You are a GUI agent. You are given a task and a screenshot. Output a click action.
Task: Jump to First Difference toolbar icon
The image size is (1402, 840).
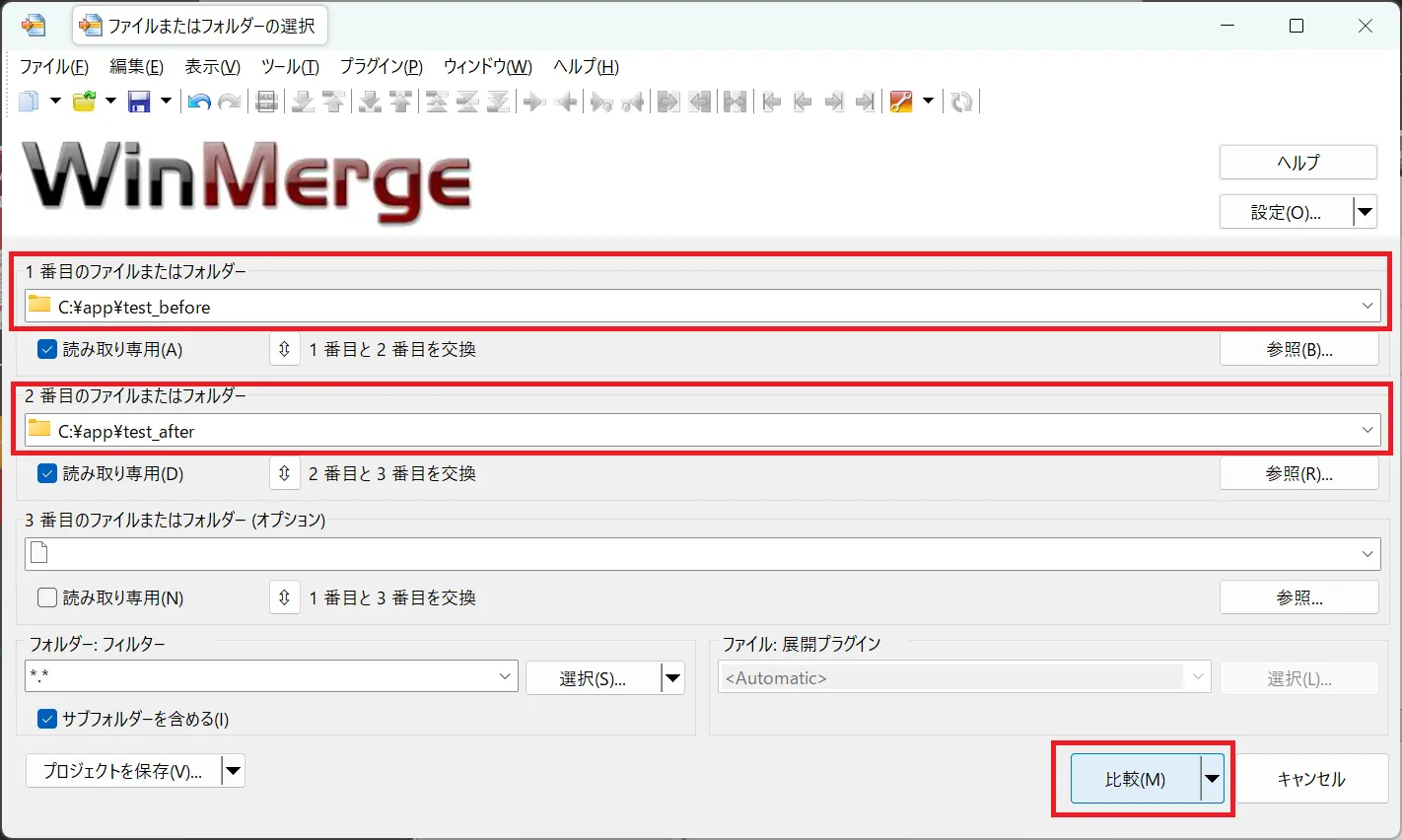(x=437, y=102)
